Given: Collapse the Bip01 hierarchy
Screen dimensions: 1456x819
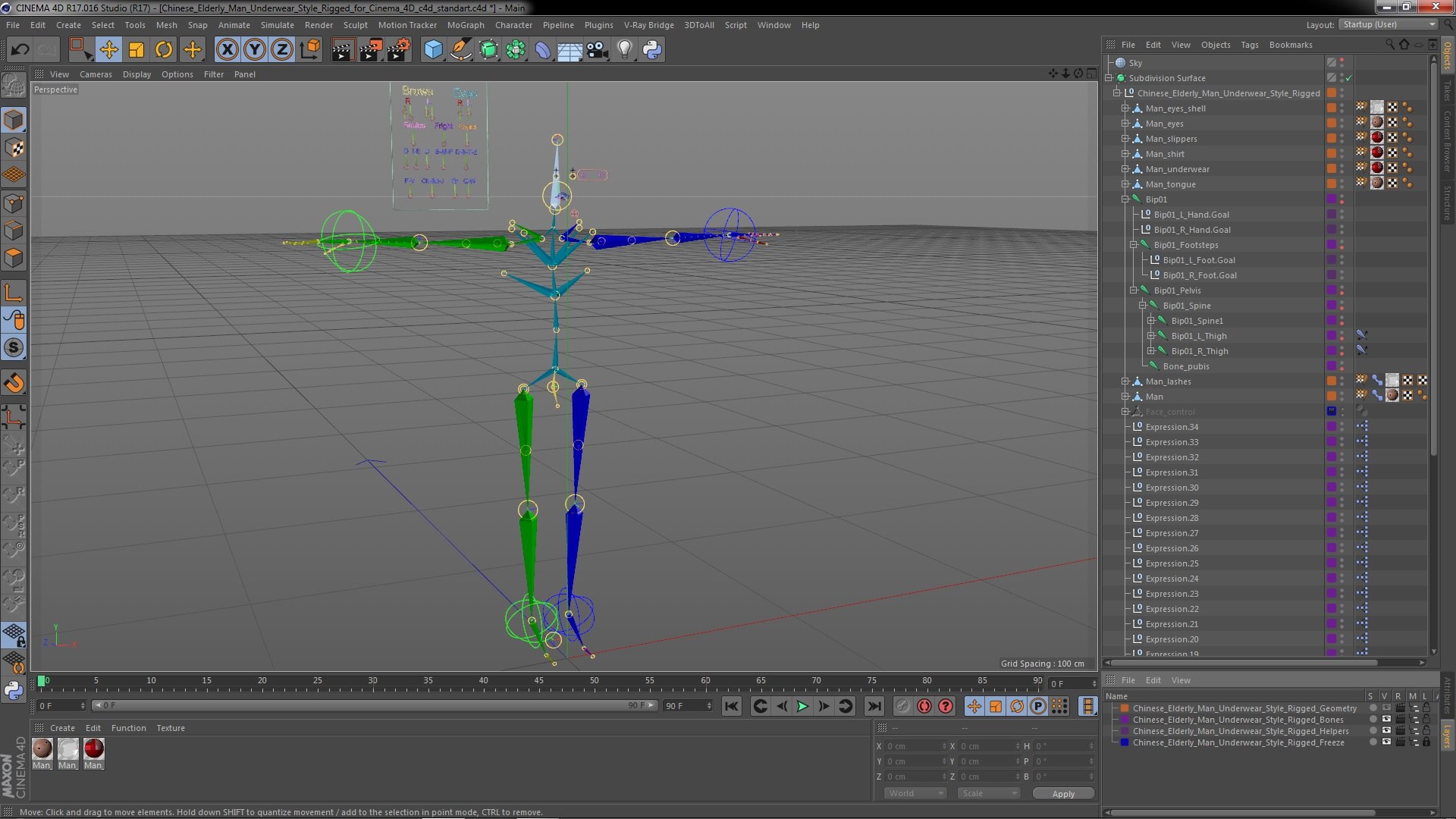Looking at the screenshot, I should click(x=1125, y=199).
